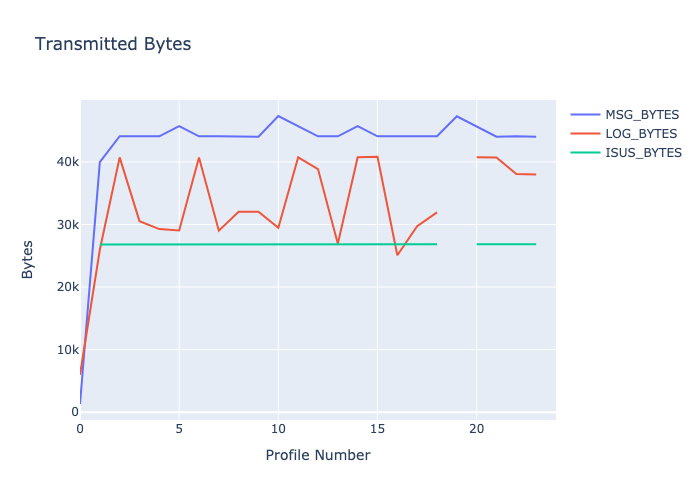This screenshot has height=500, width=700.
Task: Click the green ISUS_BYTES legend line swatch
Action: 585,152
